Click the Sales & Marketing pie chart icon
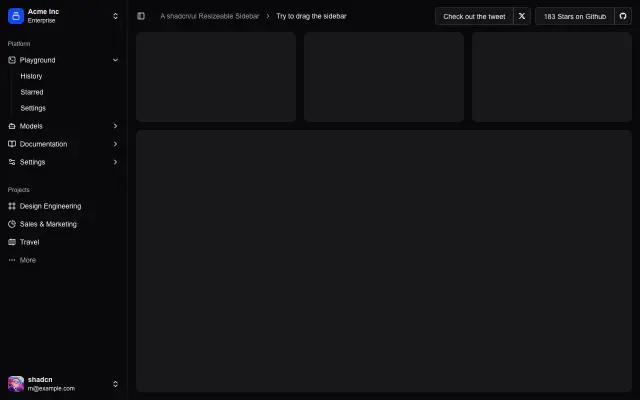Viewport: 640px width, 400px height. [12, 224]
